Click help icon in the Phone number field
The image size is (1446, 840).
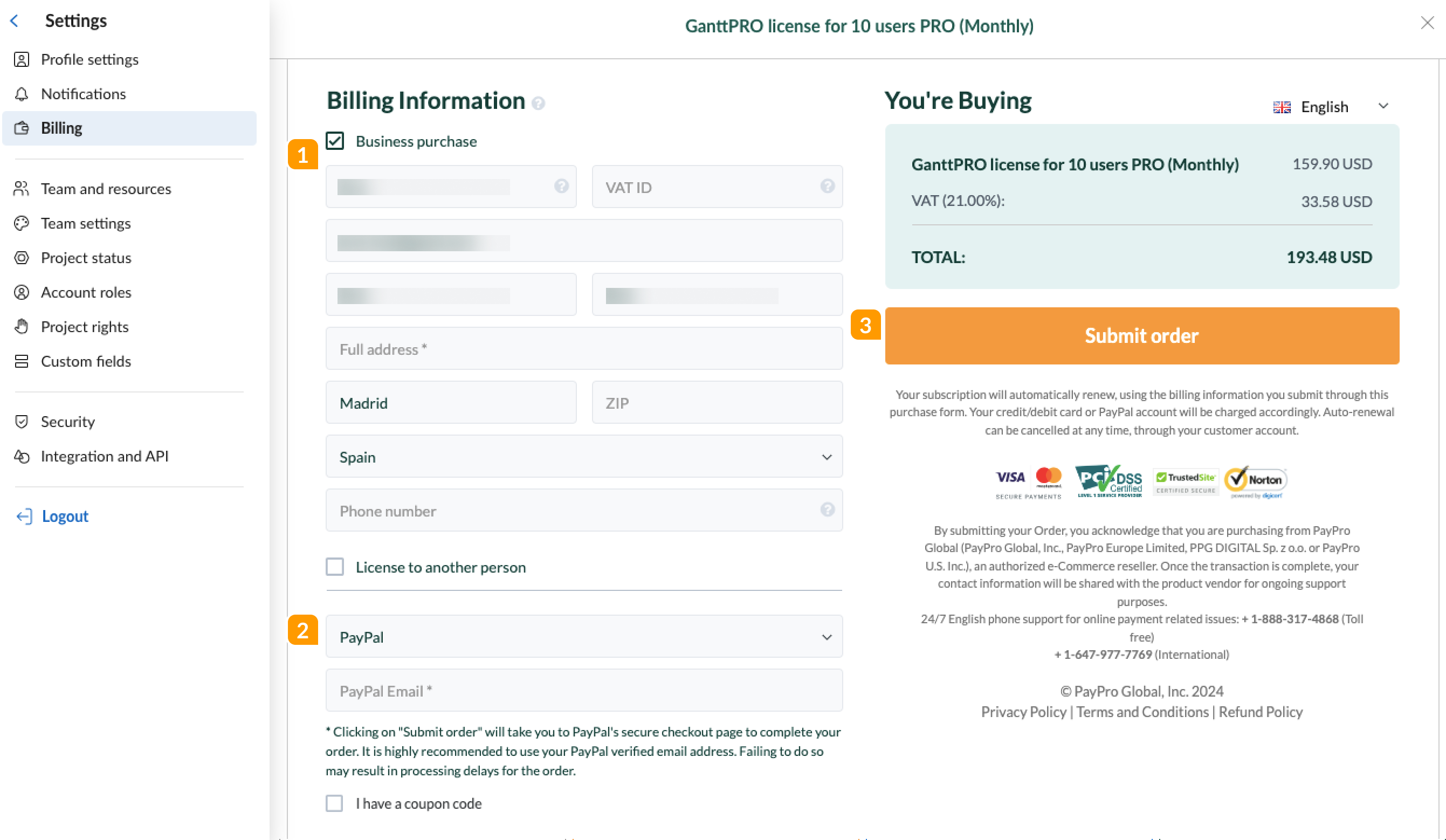[x=827, y=509]
